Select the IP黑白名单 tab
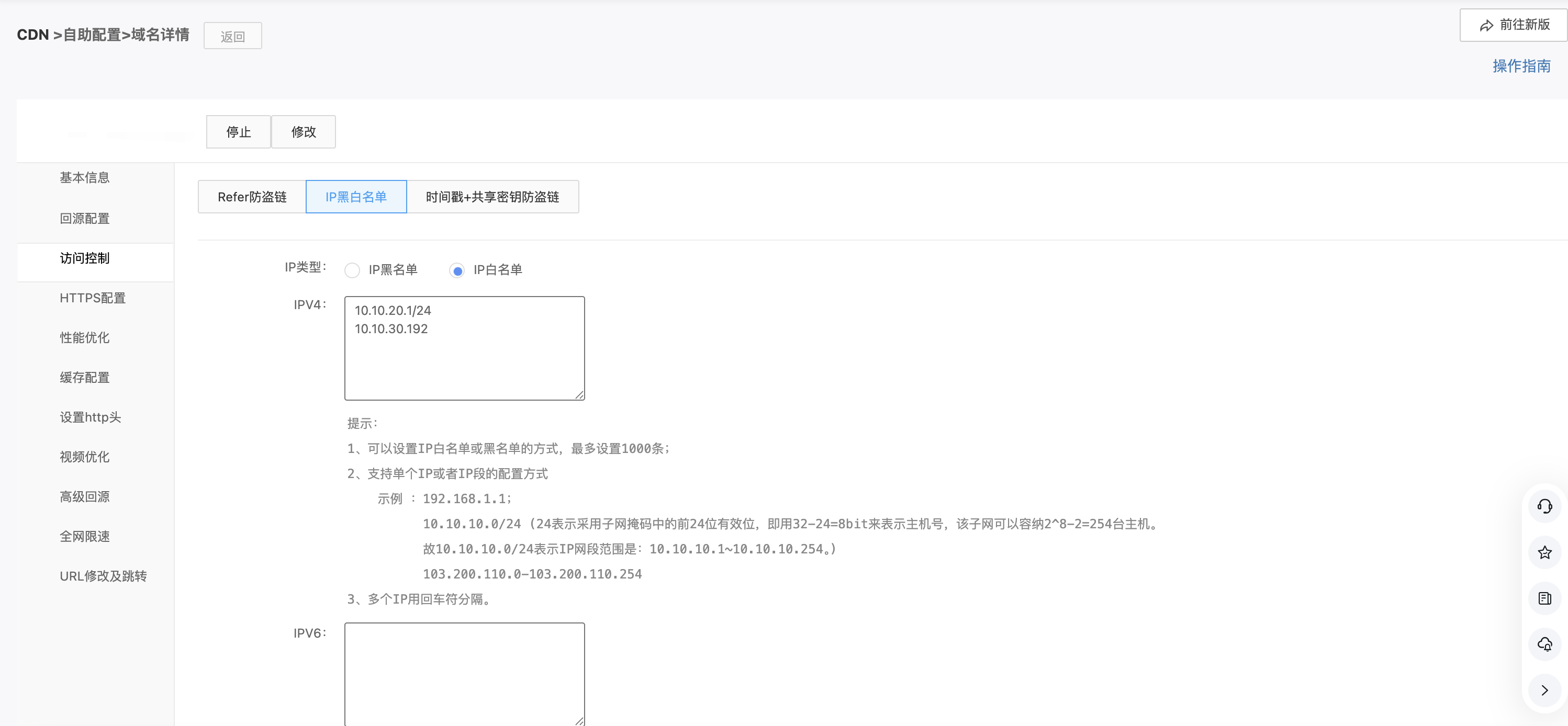The image size is (1568, 726). (x=356, y=197)
